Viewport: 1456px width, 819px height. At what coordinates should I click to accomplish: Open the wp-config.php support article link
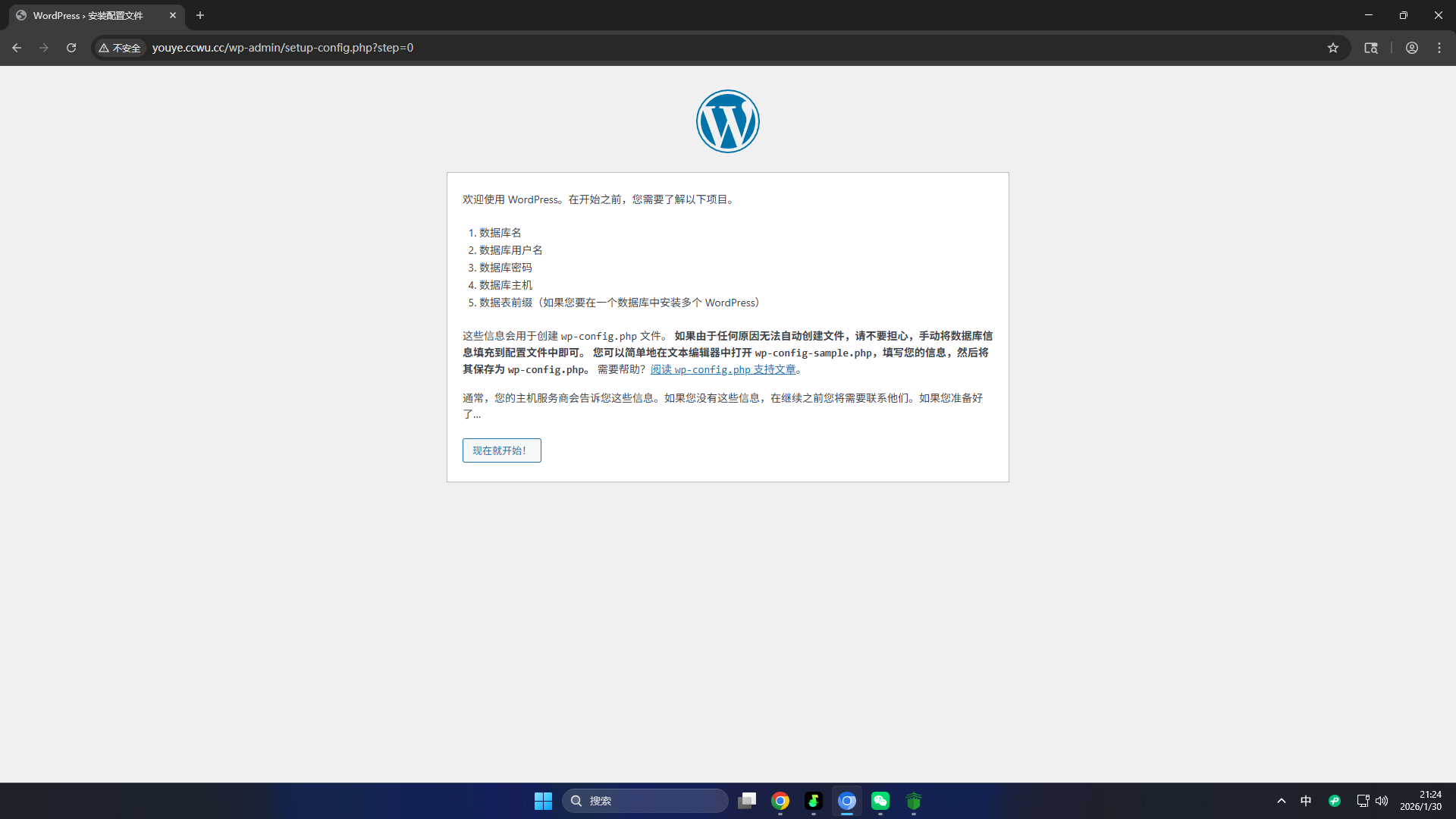[x=723, y=369]
